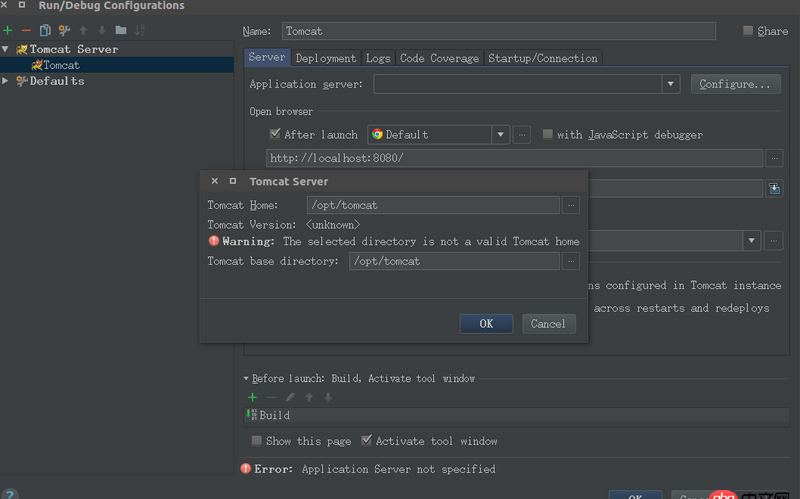Click browse button beside the URL field
Viewport: 800px width, 499px height.
774,158
